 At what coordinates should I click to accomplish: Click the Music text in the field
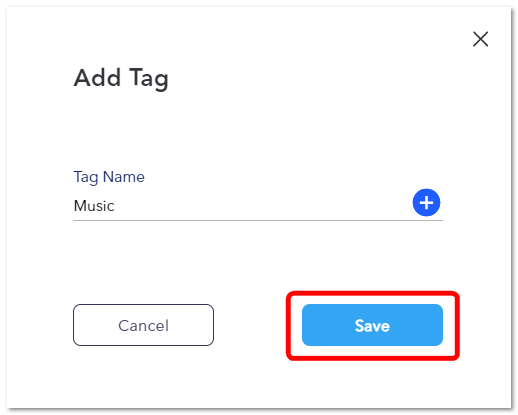94,206
